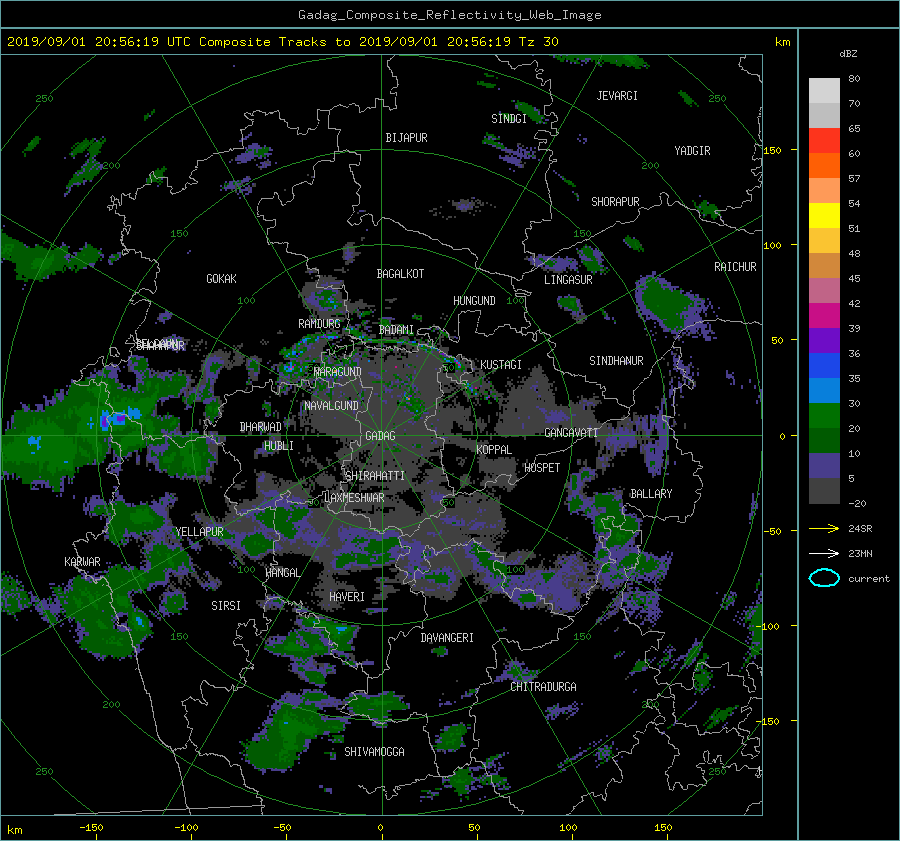Click the DHARWAD label
900x841 pixels.
point(261,427)
